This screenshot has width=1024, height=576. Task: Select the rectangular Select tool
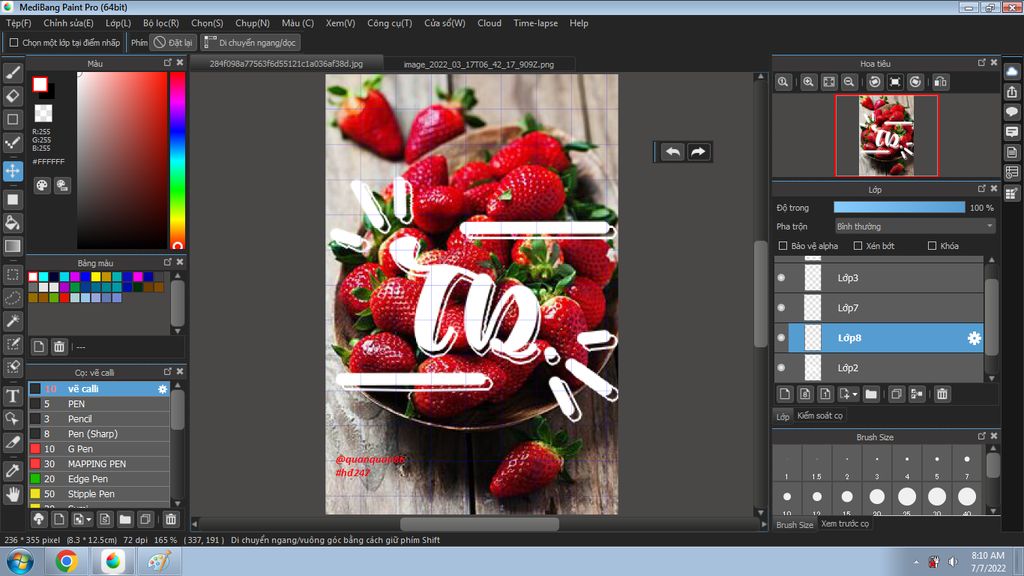(x=12, y=275)
